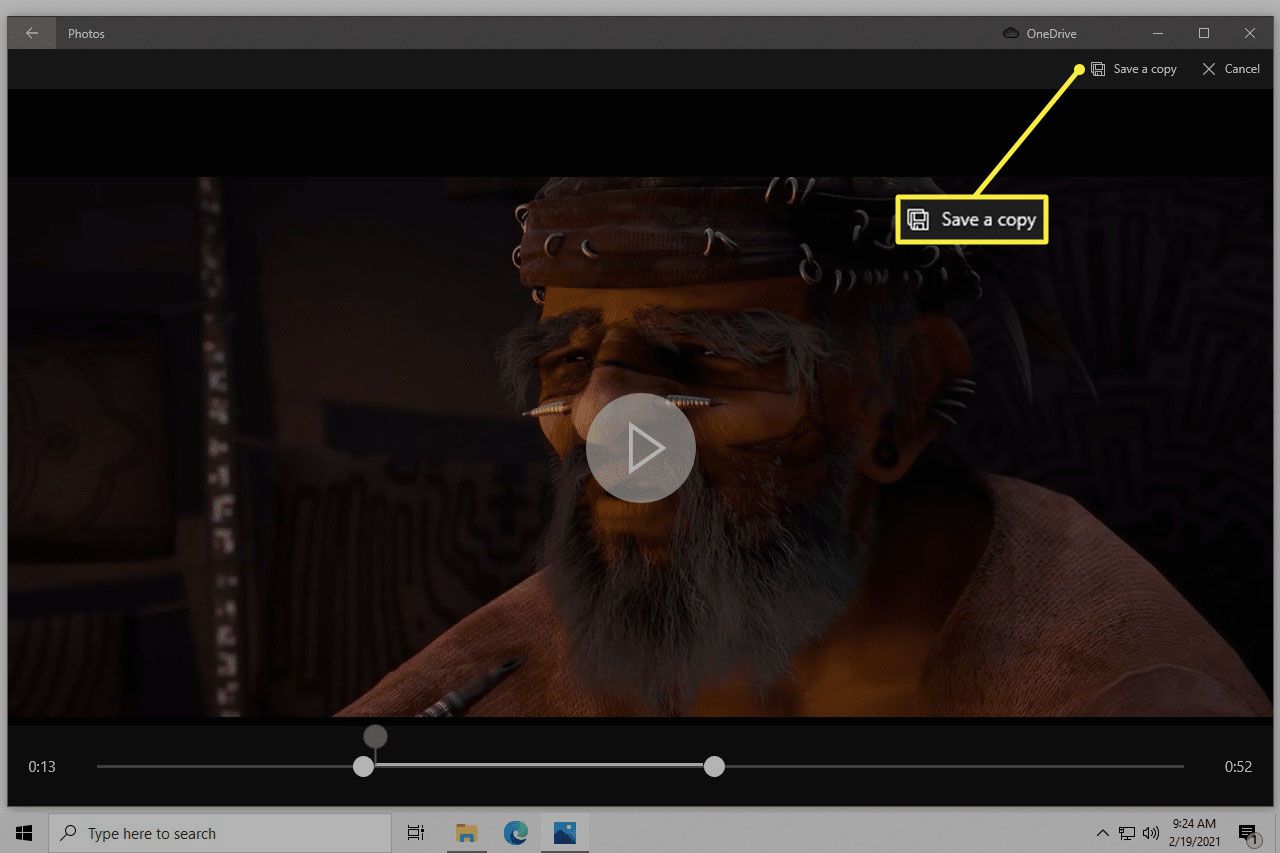The image size is (1280, 853).
Task: Open the Windows Start menu
Action: pos(24,833)
